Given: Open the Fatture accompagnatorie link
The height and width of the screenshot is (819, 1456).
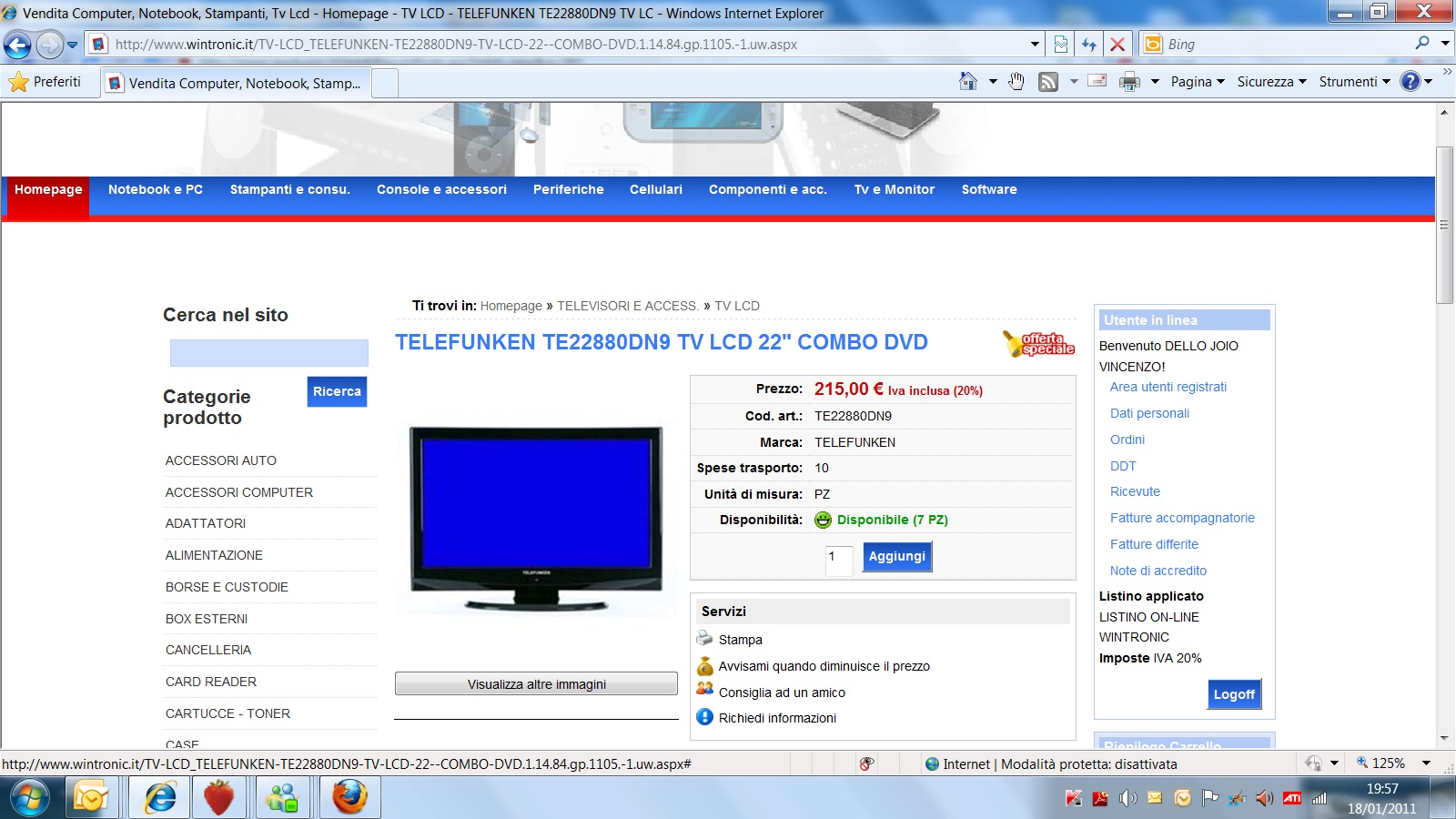Looking at the screenshot, I should coord(1182,518).
